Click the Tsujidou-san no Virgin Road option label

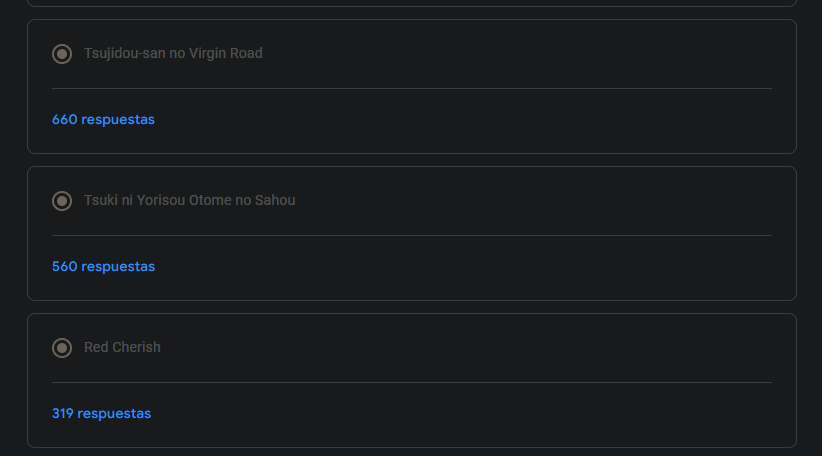(173, 54)
